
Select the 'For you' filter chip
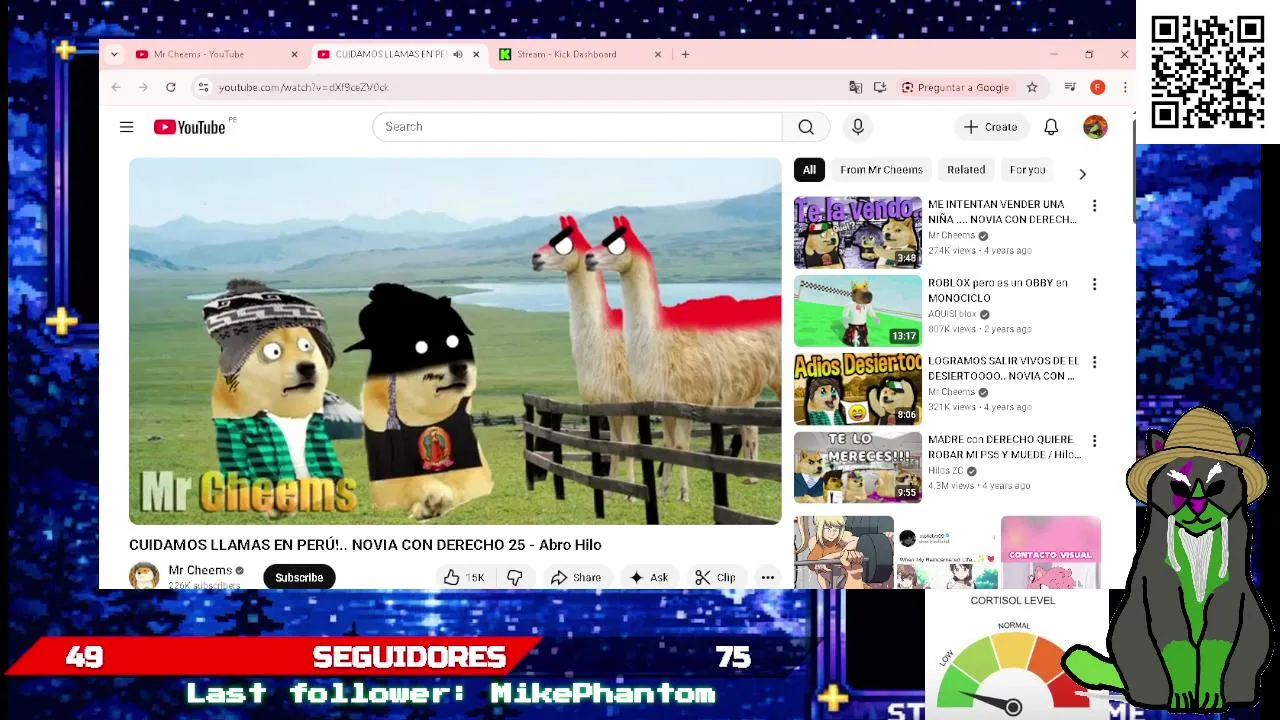[x=1027, y=170]
